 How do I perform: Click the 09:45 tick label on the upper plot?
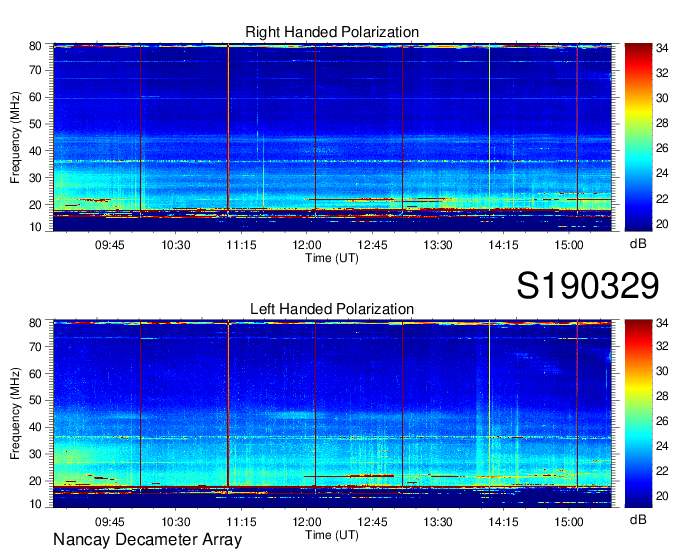pos(110,245)
